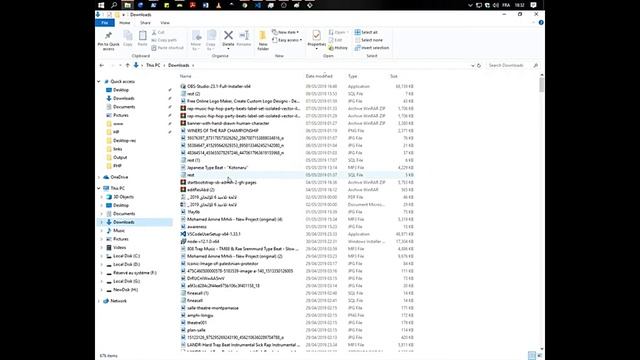The height and width of the screenshot is (360, 640).
Task: Select Japanese Type Beat "Kotonaru" file
Action: coord(217,168)
